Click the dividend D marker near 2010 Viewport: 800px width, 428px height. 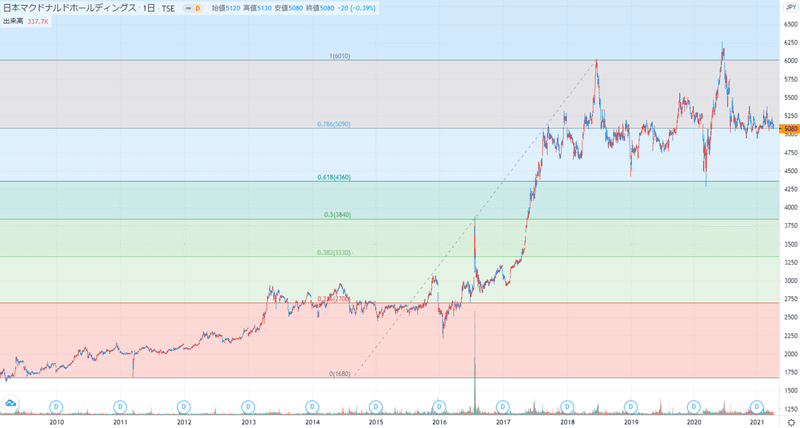pos(56,407)
